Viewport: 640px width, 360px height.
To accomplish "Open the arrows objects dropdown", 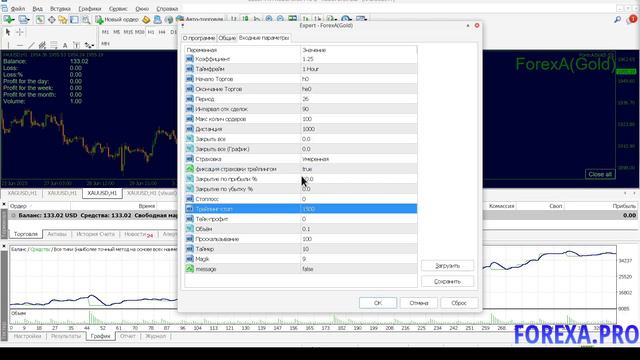I will coord(89,45).
